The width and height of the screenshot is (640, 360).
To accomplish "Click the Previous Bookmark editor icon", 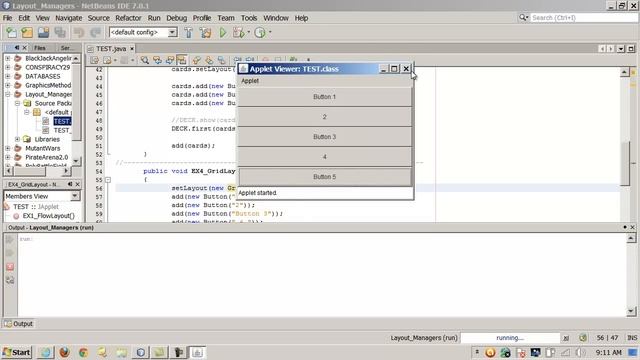I will coord(196,60).
